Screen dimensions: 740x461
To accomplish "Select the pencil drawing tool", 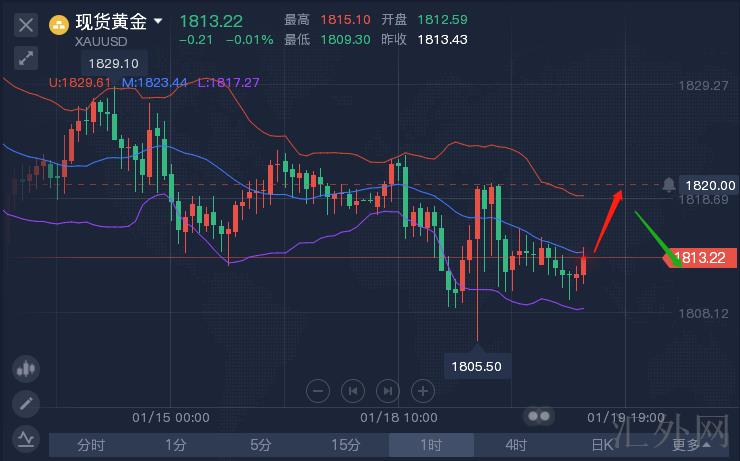I will click(26, 404).
